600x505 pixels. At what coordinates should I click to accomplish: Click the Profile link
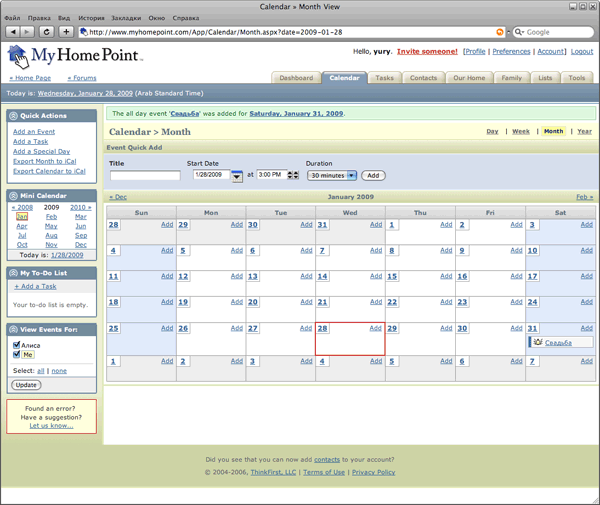pyautogui.click(x=475, y=51)
